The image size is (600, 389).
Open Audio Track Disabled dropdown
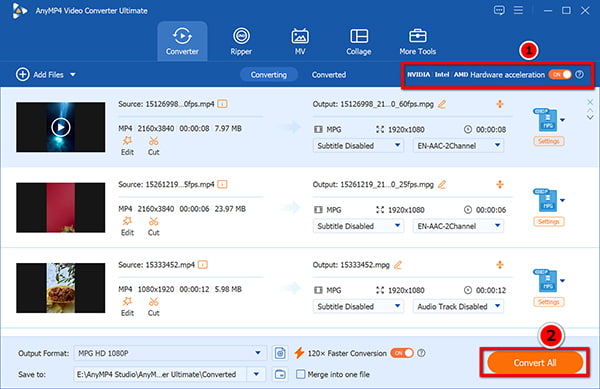(x=458, y=306)
